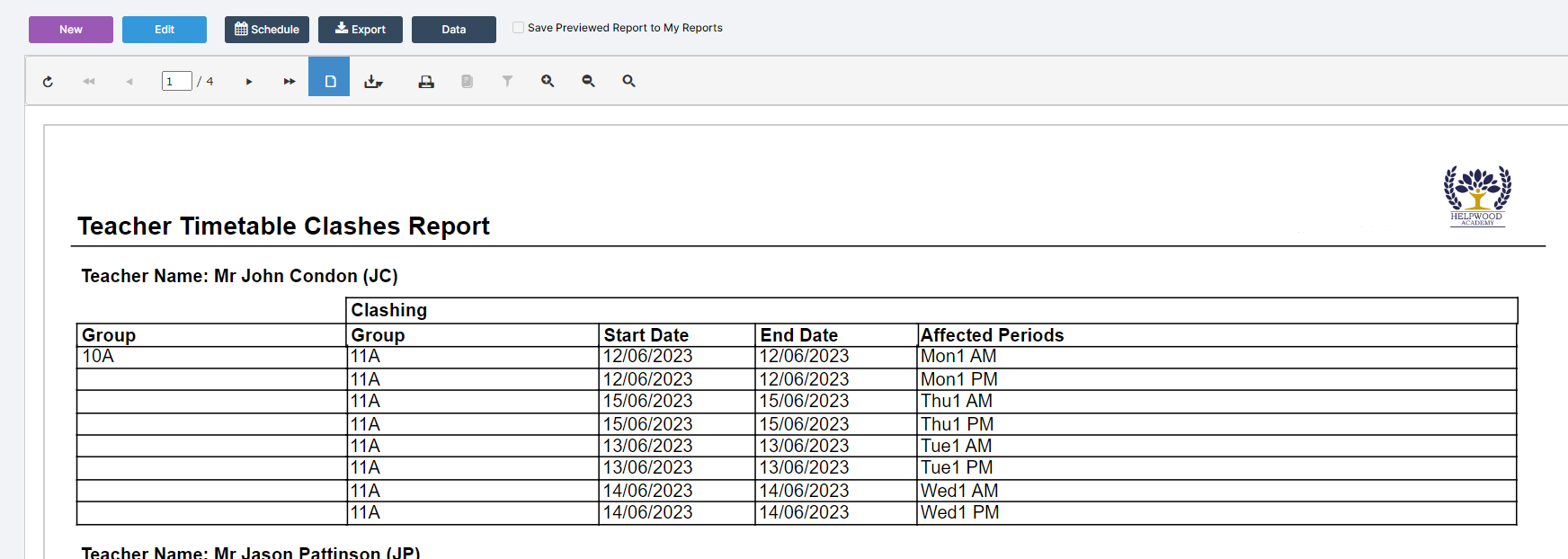Go to the previous report page
Screen dimensions: 1568x559
[x=129, y=82]
